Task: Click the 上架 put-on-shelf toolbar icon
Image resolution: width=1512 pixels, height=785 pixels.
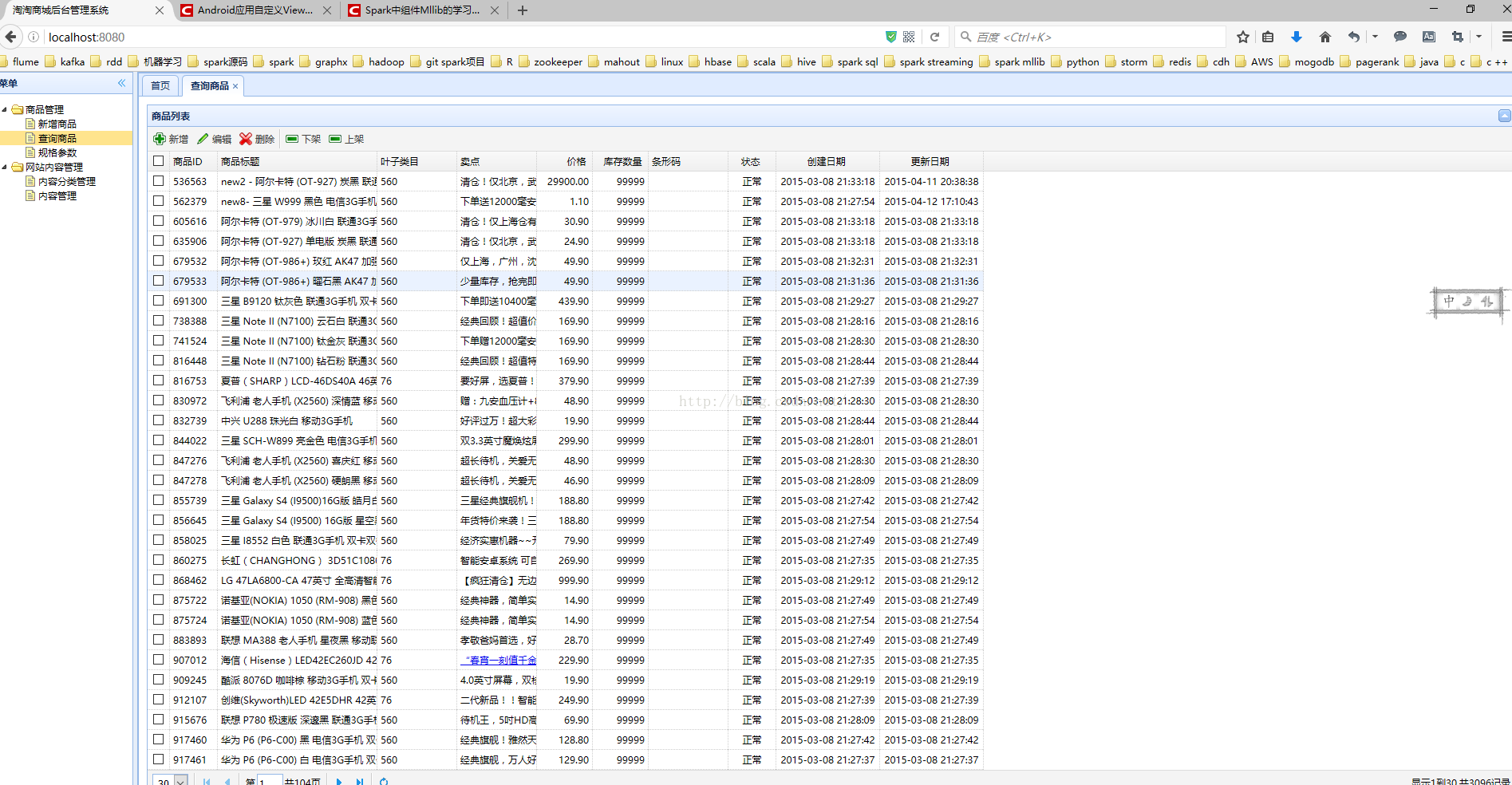Action: tap(335, 139)
